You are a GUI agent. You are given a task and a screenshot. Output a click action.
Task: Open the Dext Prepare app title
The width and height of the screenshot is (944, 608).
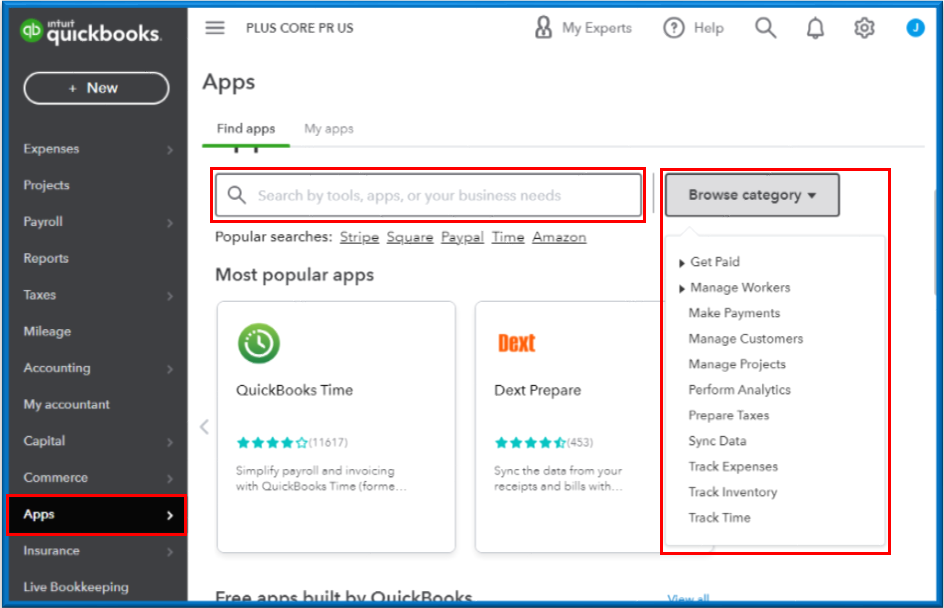point(538,390)
